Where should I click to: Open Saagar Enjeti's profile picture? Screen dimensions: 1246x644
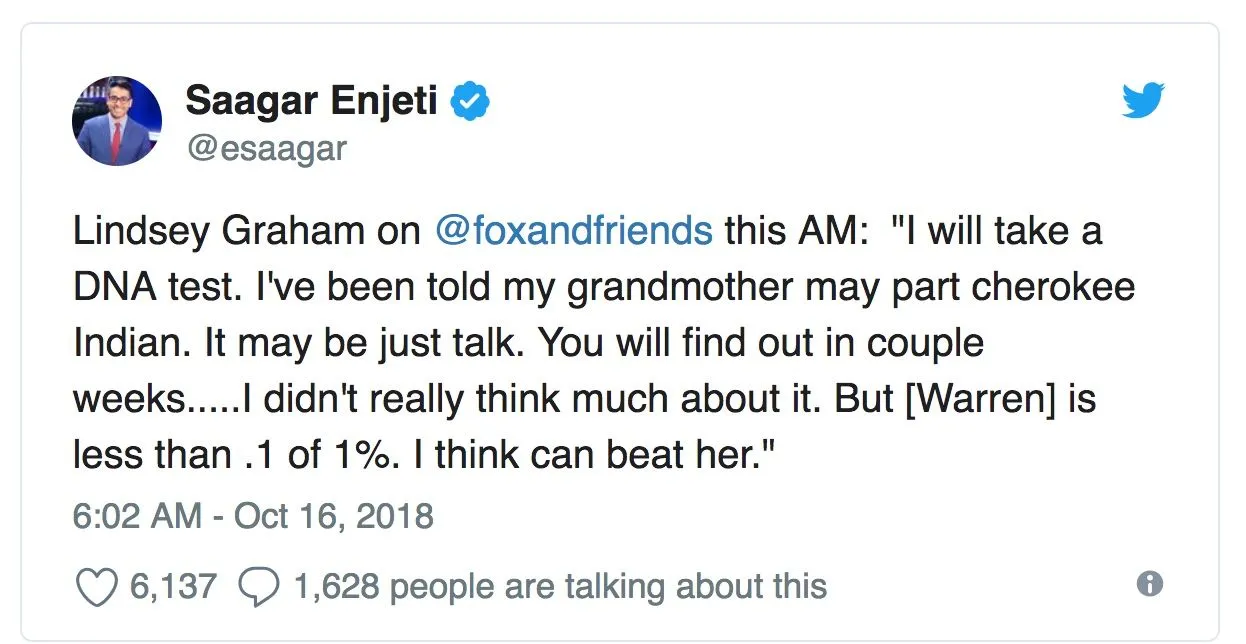pyautogui.click(x=117, y=121)
